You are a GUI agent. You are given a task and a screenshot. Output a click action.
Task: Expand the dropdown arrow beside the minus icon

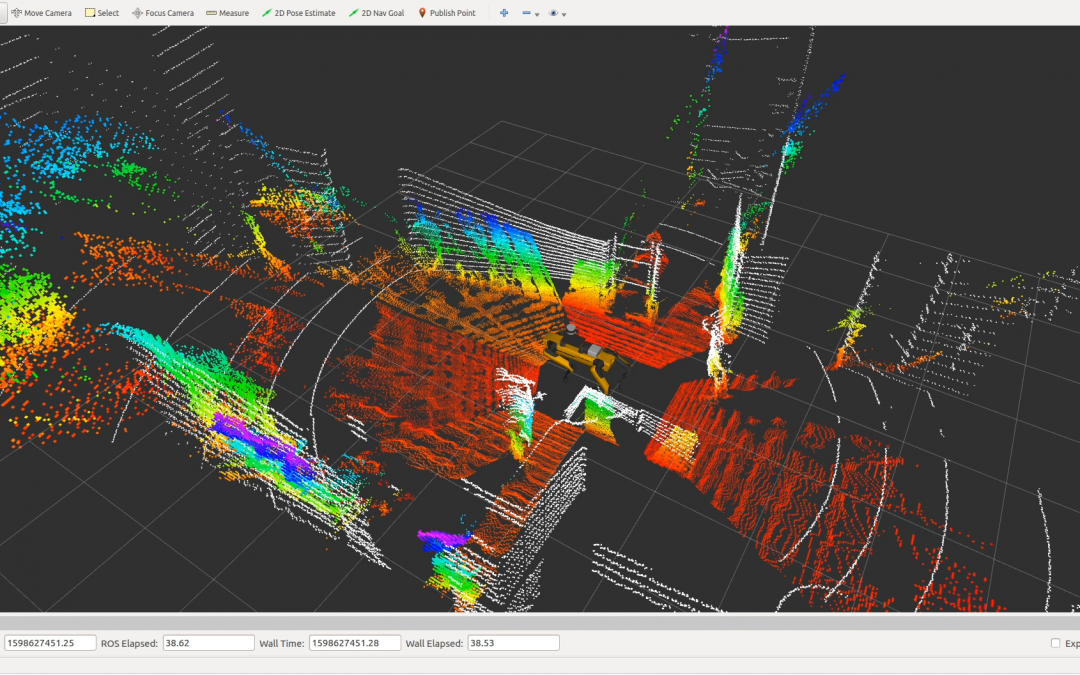click(x=538, y=15)
